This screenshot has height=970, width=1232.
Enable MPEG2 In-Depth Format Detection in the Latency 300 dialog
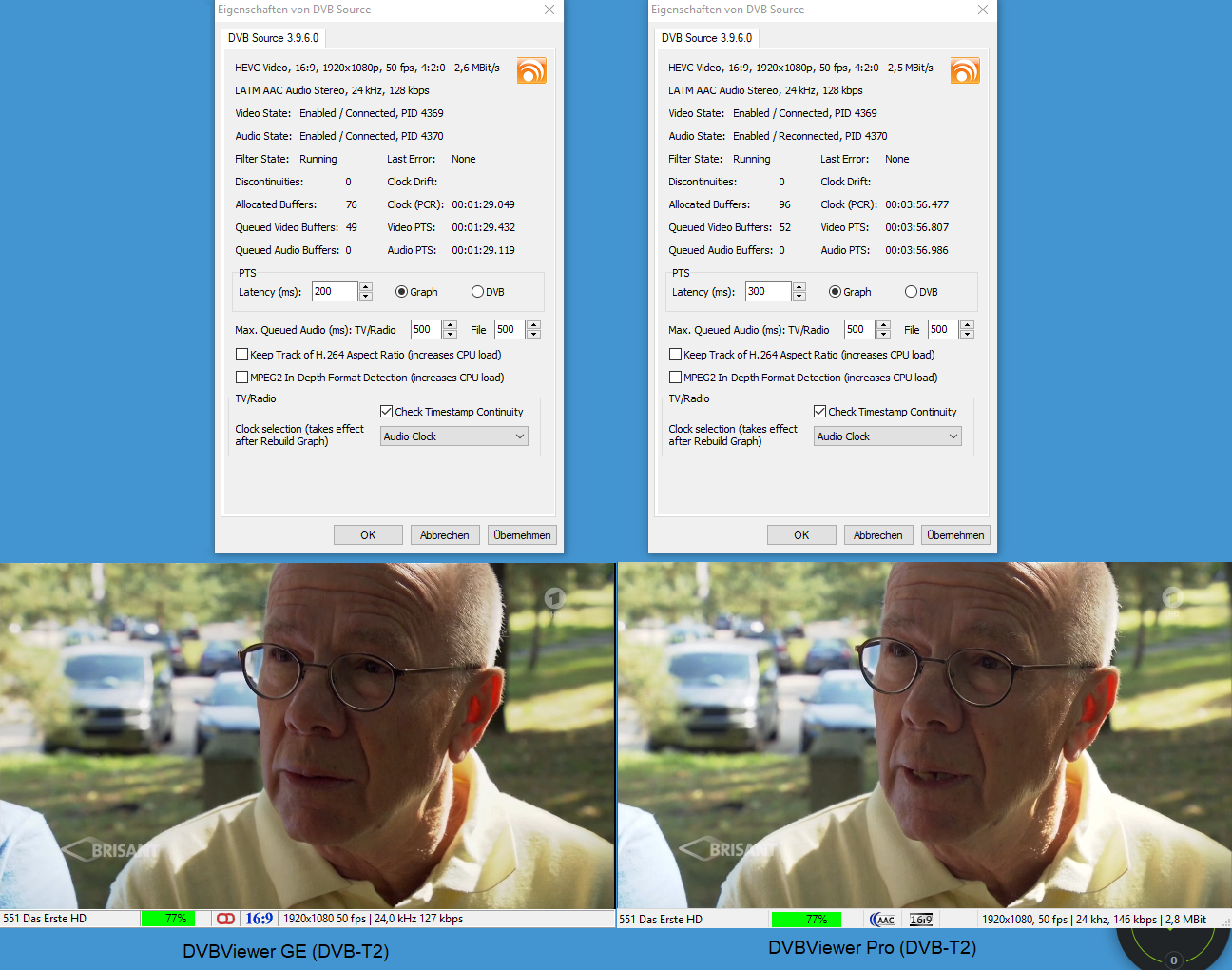click(x=675, y=378)
